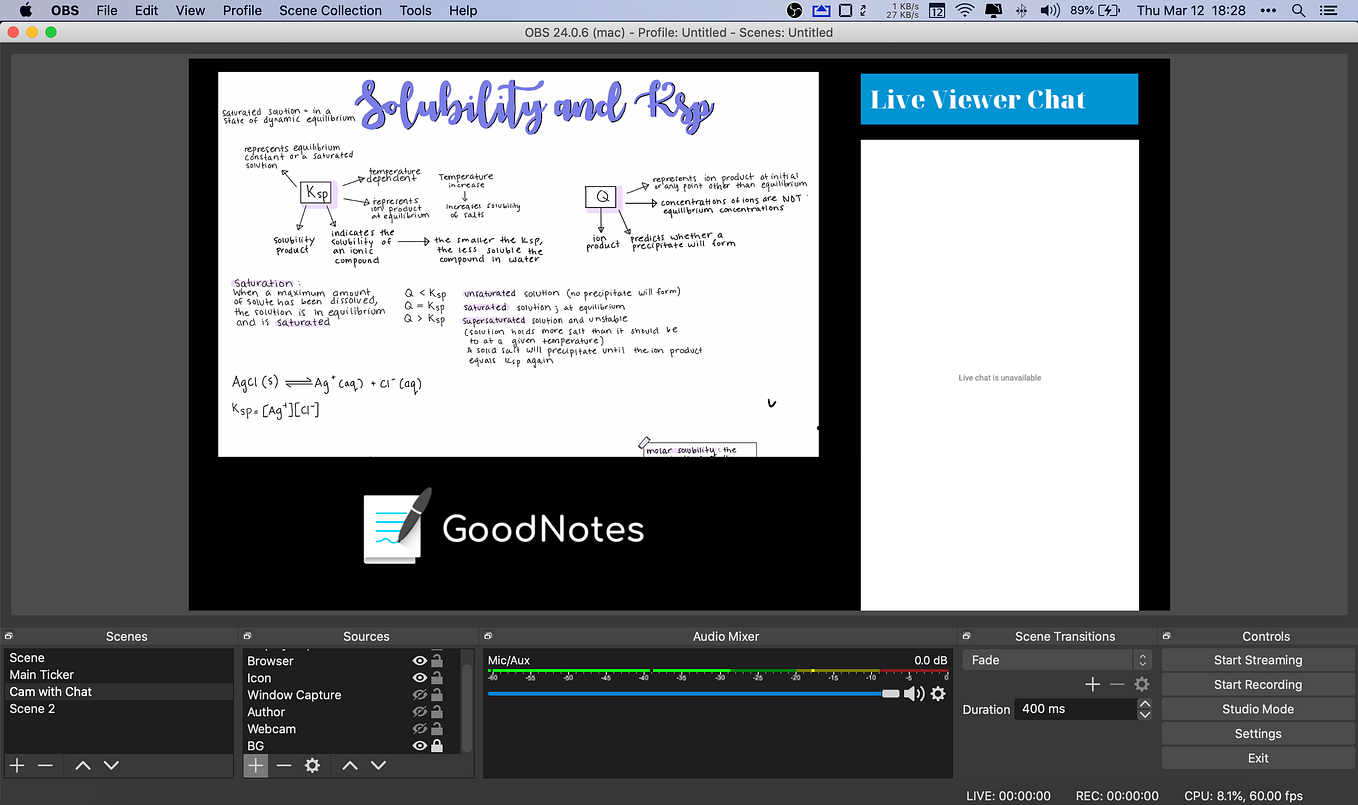Open Scene Transitions properties gear
The width and height of the screenshot is (1358, 805).
tap(1141, 684)
